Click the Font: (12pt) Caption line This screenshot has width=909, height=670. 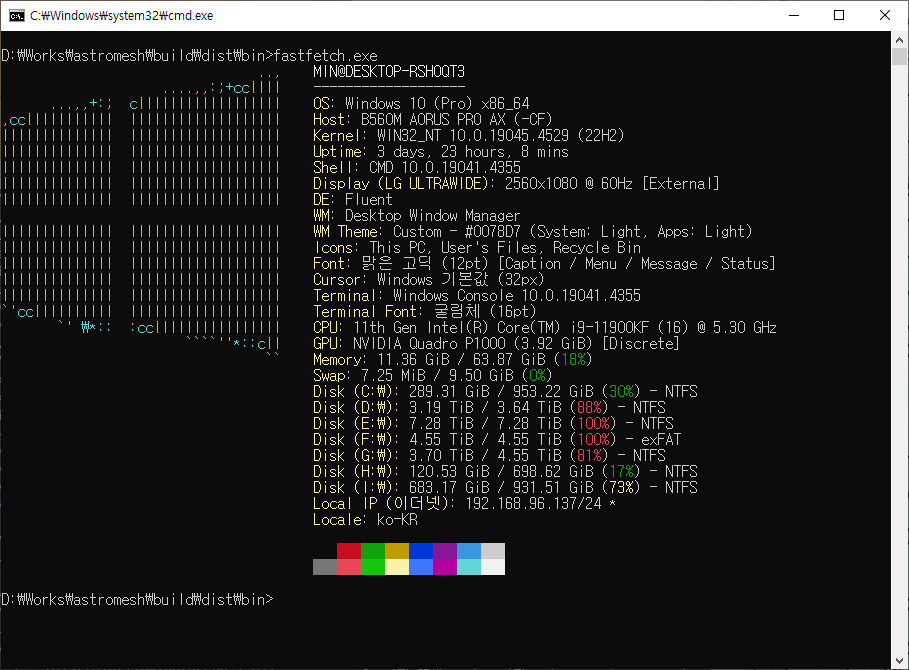544,264
